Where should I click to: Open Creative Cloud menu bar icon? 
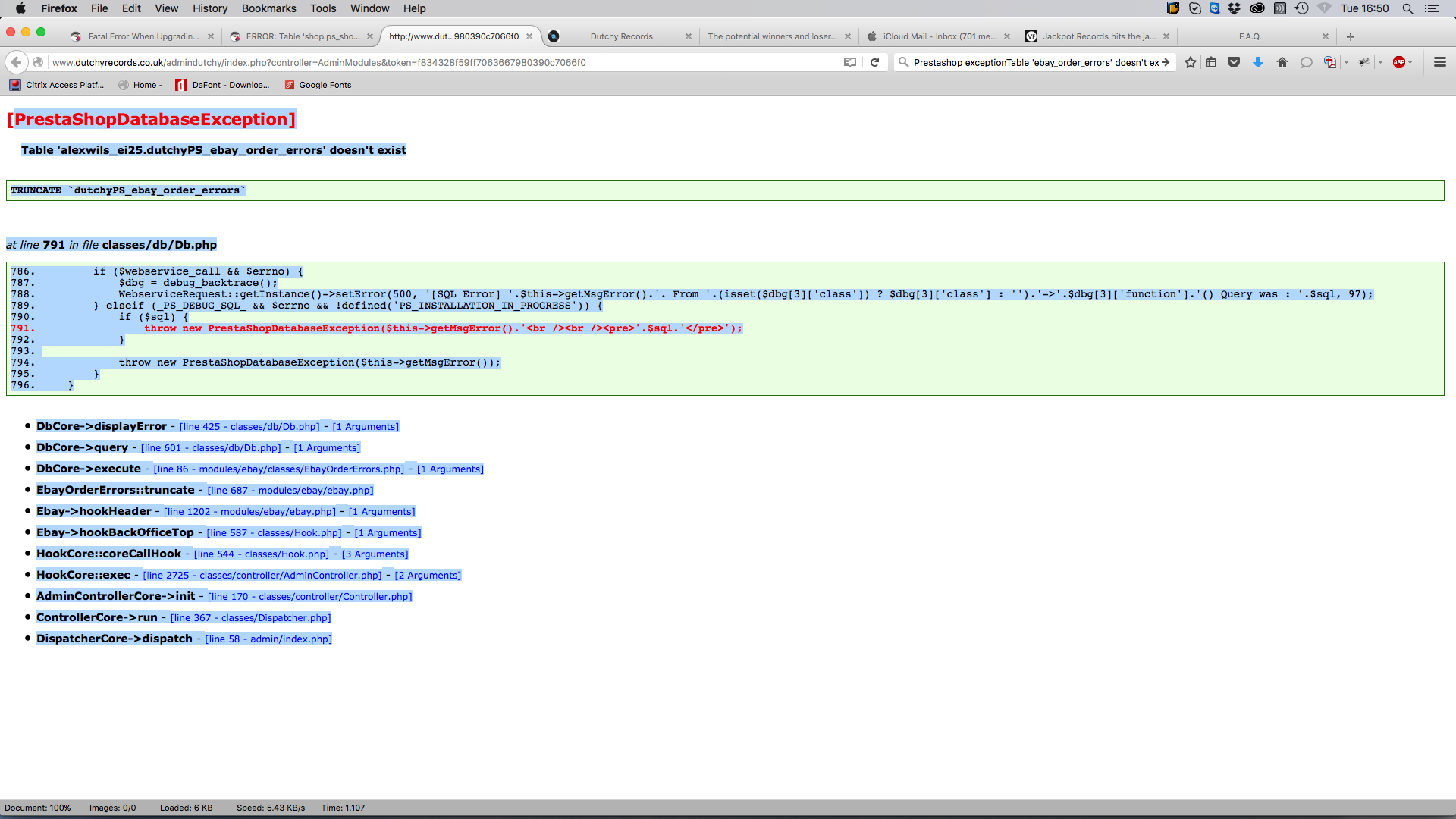(1257, 8)
